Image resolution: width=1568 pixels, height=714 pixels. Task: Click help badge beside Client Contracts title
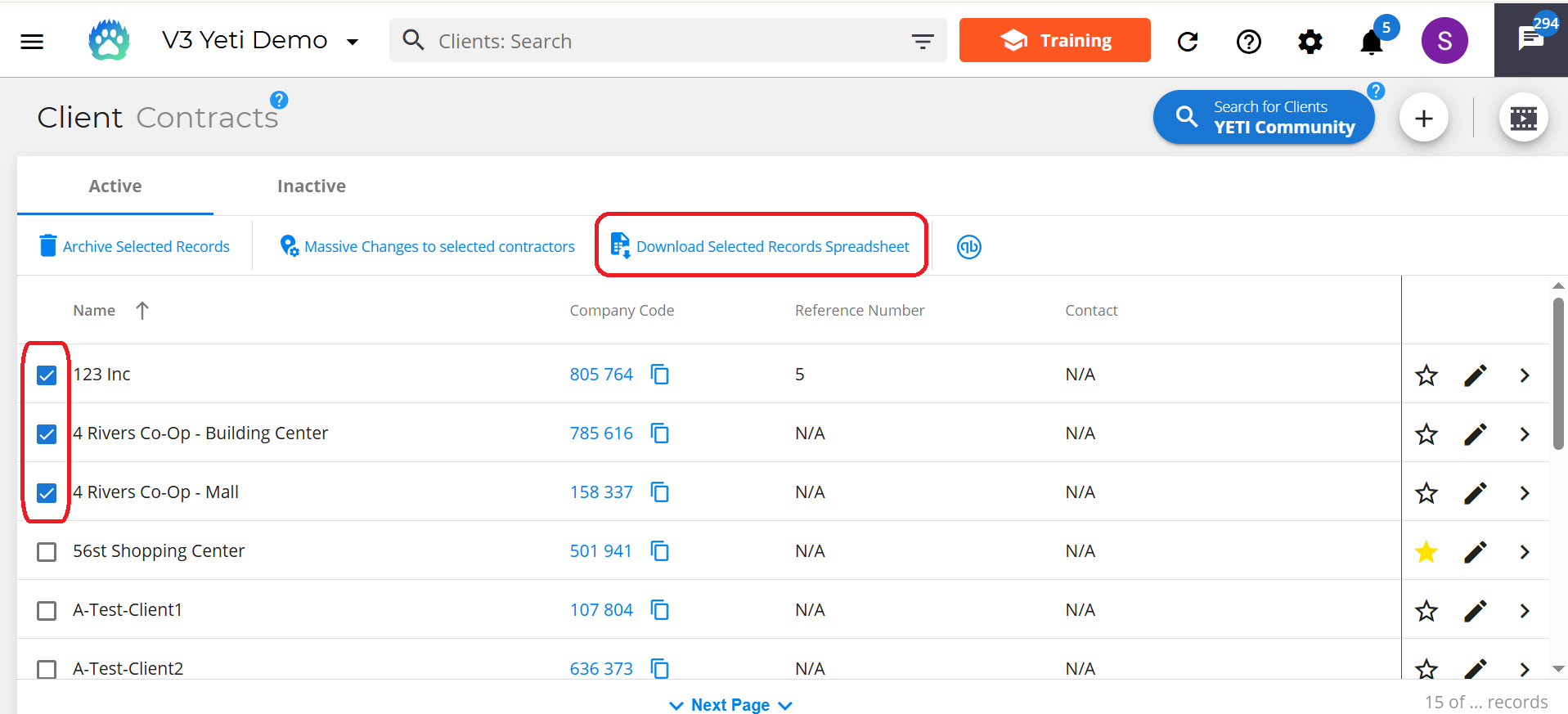point(279,100)
